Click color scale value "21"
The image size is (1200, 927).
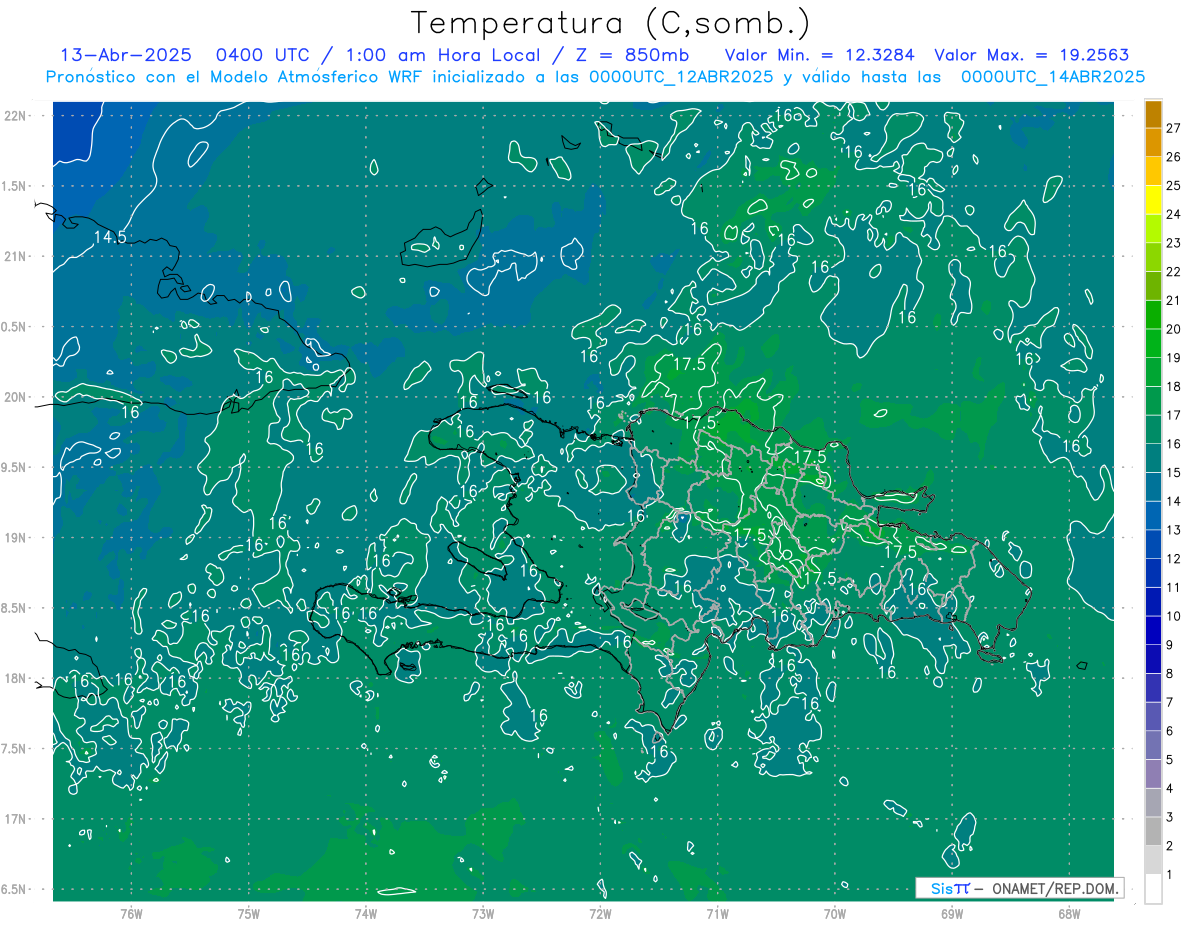pos(1174,300)
